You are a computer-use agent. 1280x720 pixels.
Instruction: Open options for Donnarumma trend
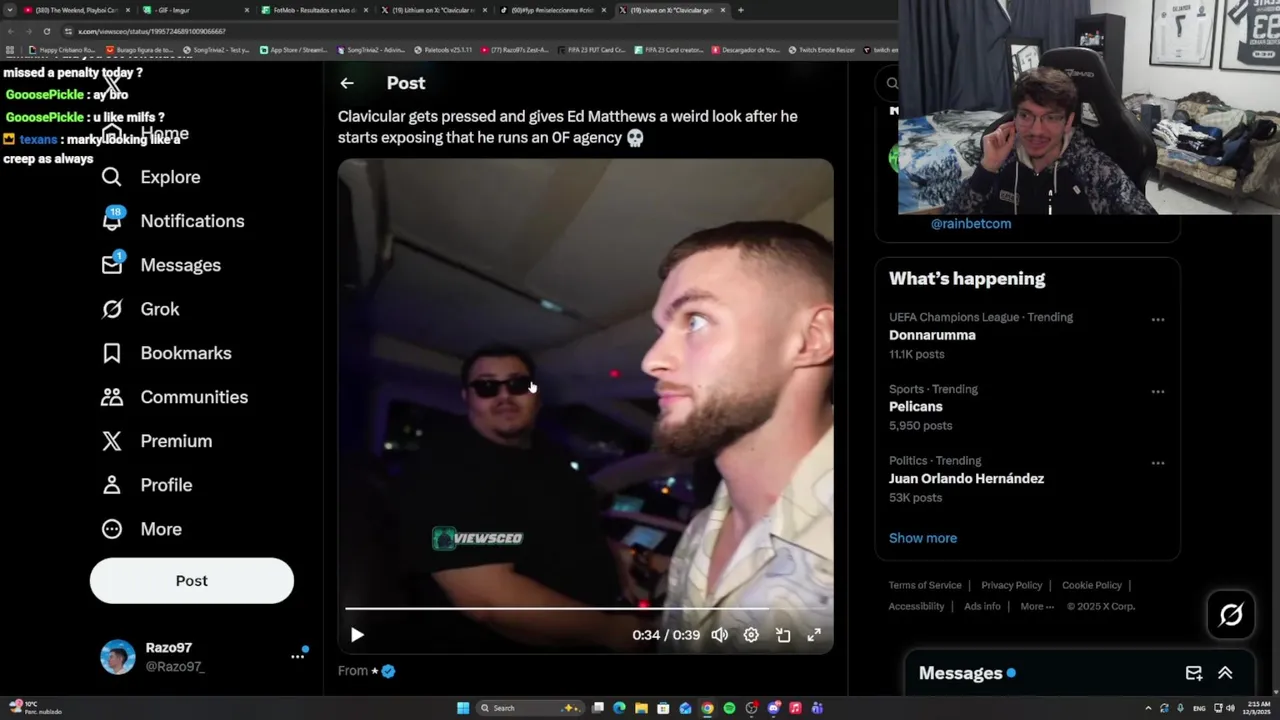[1158, 320]
